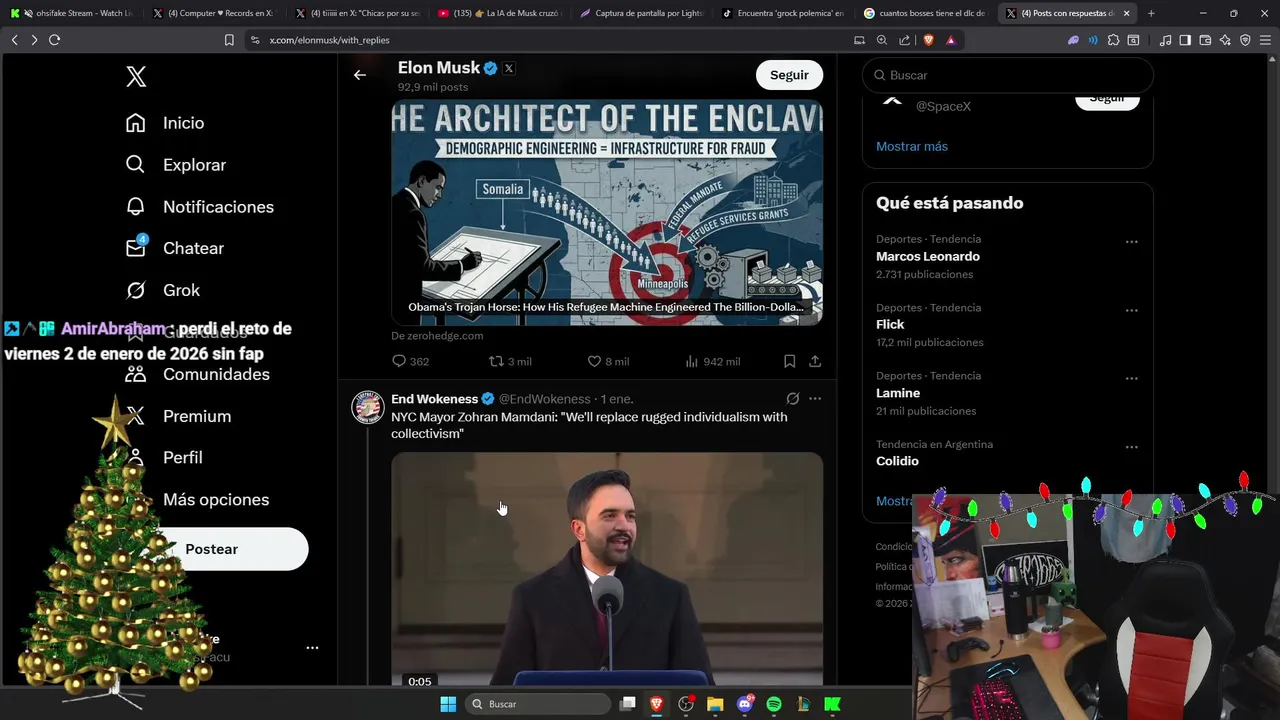
Task: Reload the page
Action: coord(54,40)
